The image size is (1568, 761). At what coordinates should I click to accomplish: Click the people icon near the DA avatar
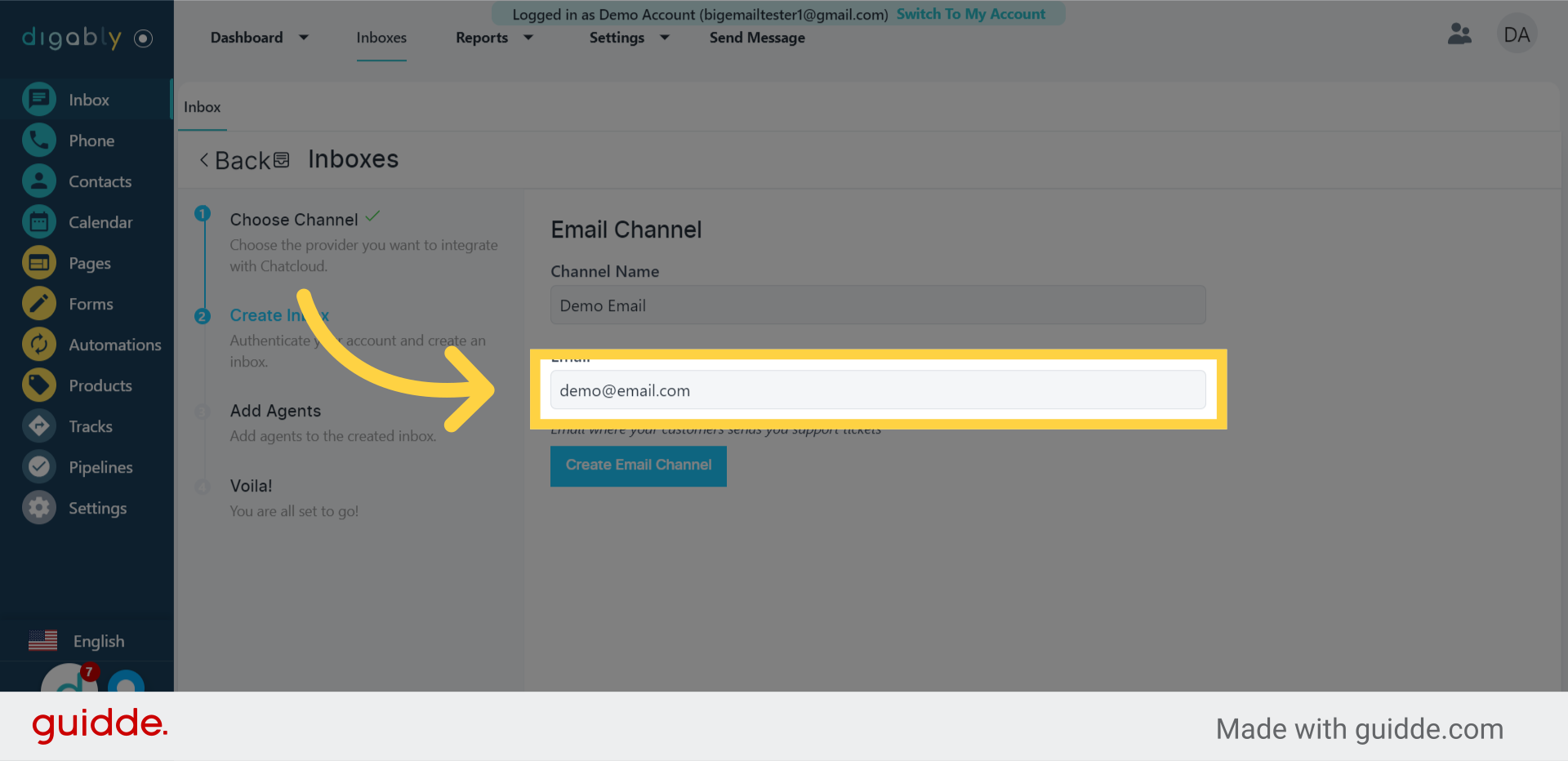click(1459, 33)
